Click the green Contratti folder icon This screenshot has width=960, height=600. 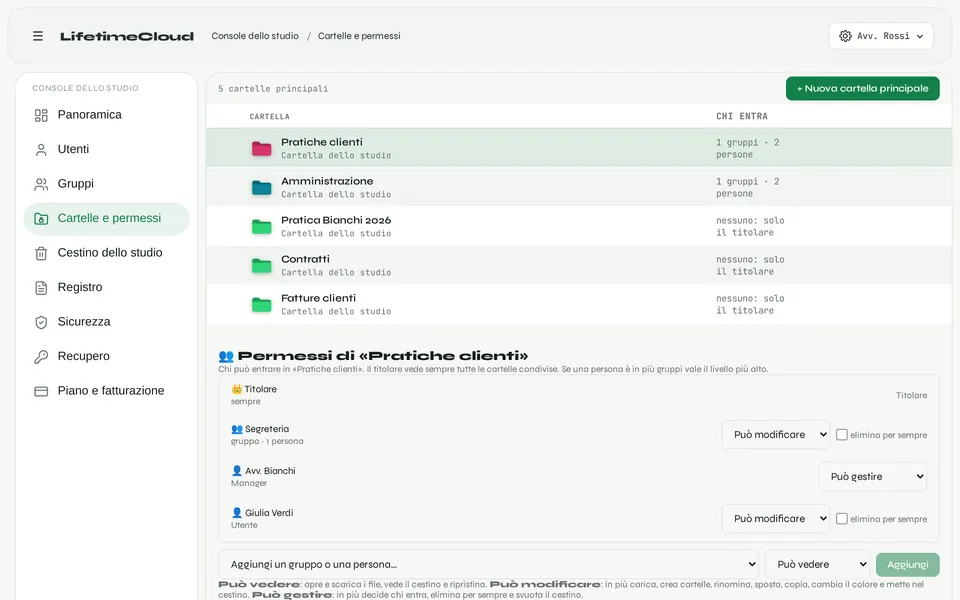(x=261, y=266)
